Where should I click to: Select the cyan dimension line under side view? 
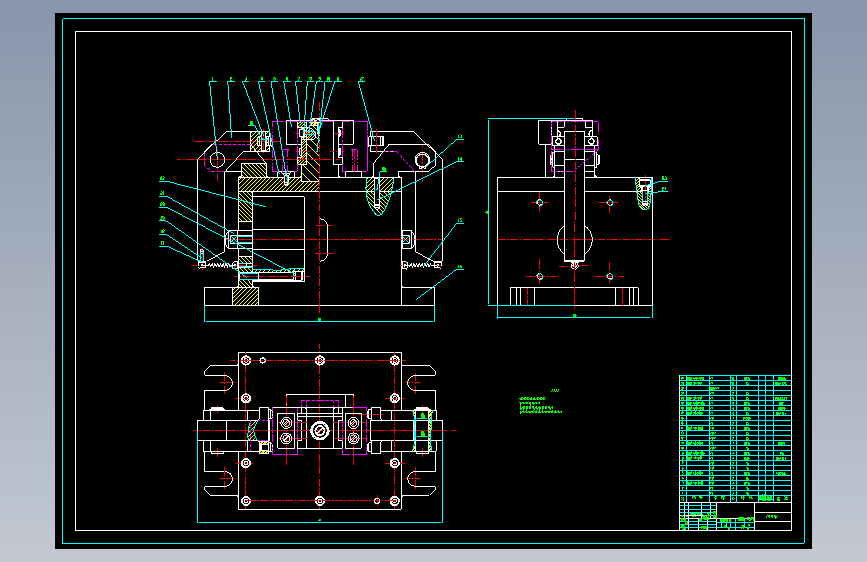click(x=574, y=318)
